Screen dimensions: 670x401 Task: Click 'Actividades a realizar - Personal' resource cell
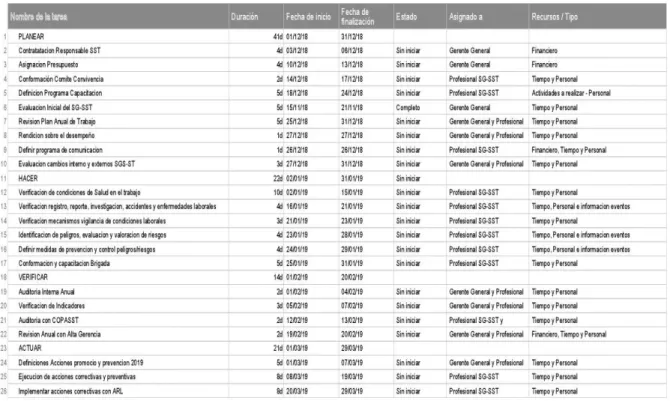571,93
